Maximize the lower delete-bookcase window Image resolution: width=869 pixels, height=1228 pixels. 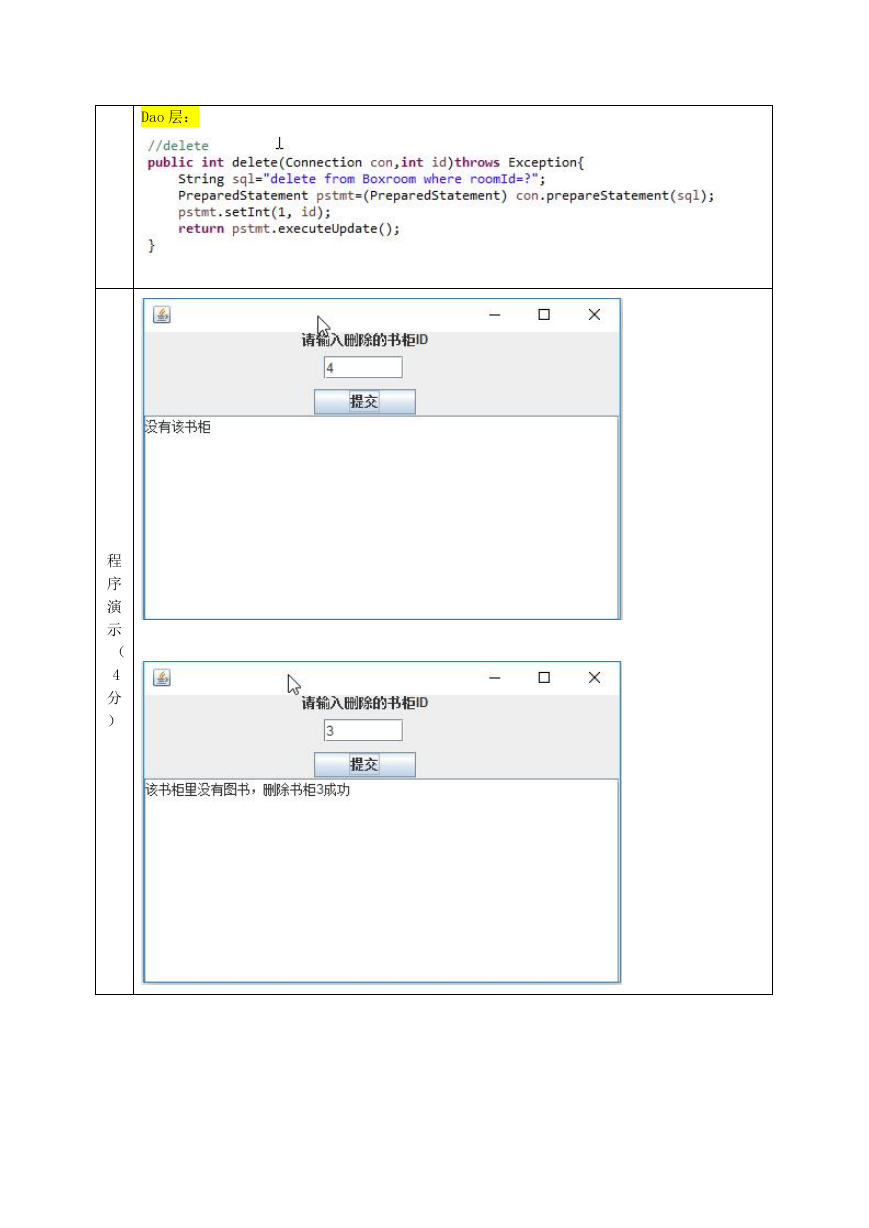544,678
